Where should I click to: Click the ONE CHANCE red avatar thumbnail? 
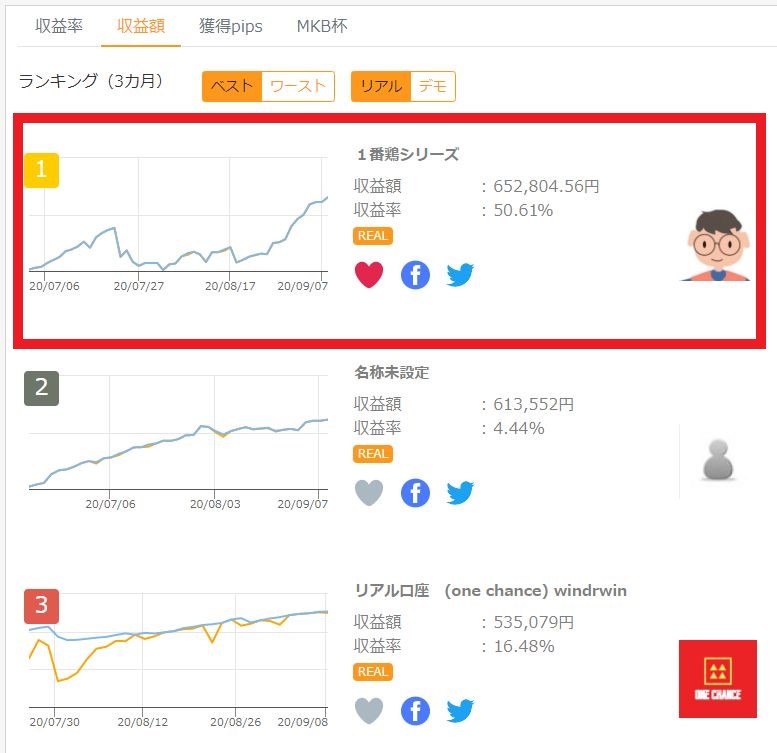(717, 679)
